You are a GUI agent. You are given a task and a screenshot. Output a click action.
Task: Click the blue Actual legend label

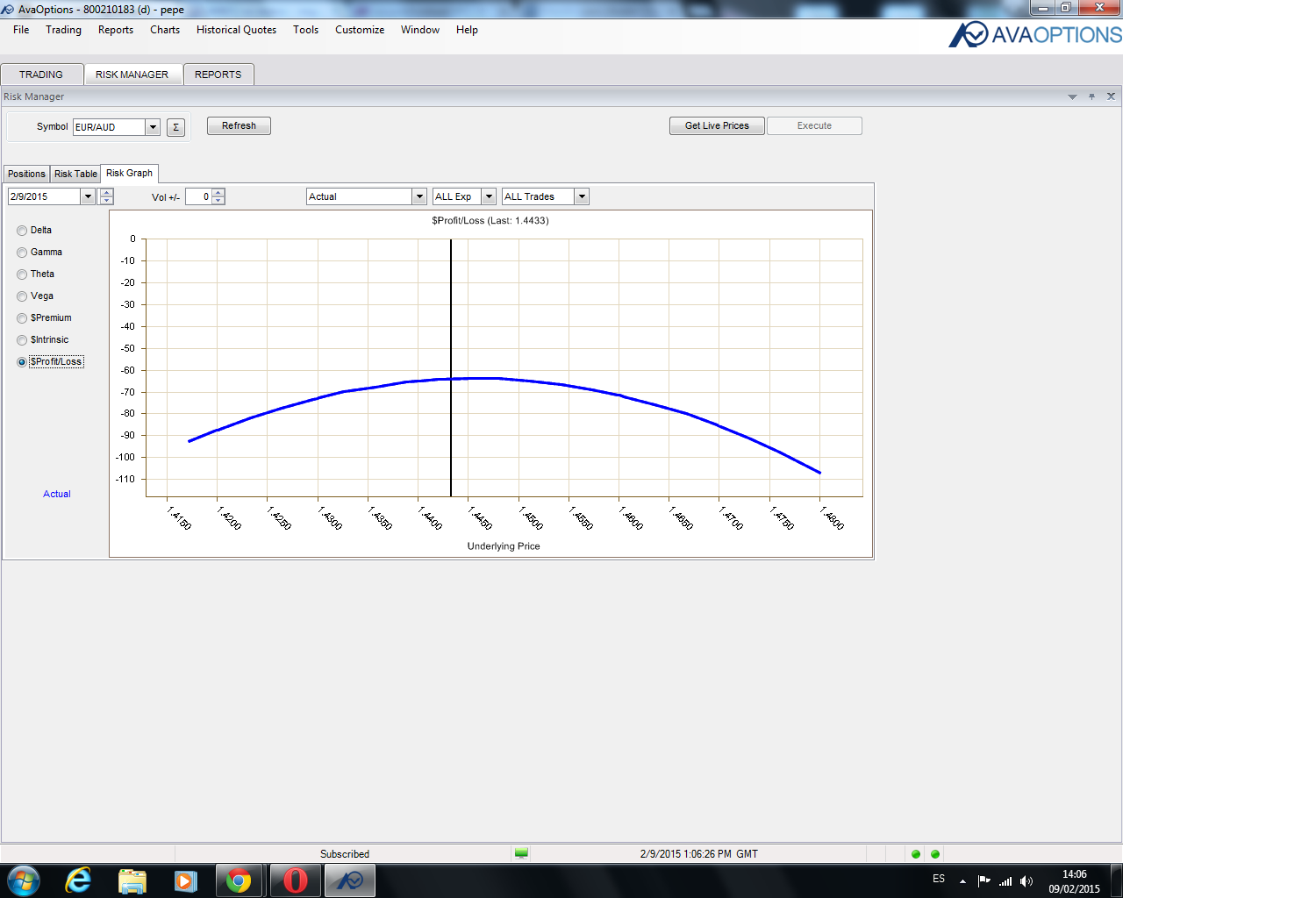point(57,494)
